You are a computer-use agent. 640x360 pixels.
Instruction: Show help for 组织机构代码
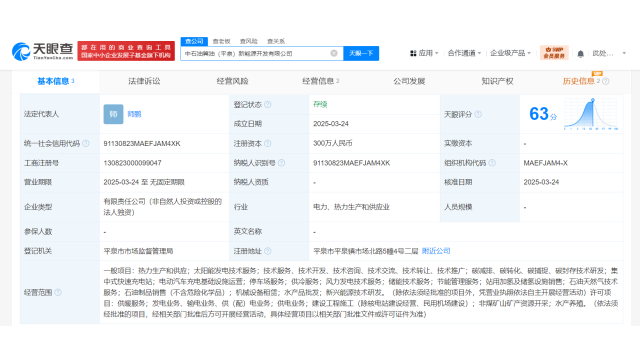tap(492, 163)
